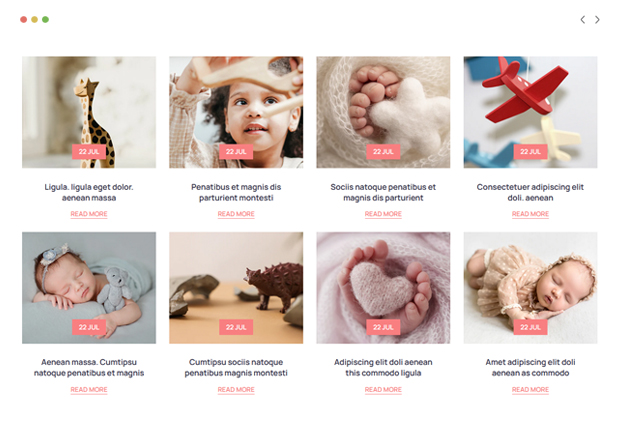Click the previous arrow chevron
Image resolution: width=620 pixels, height=430 pixels.
point(582,20)
